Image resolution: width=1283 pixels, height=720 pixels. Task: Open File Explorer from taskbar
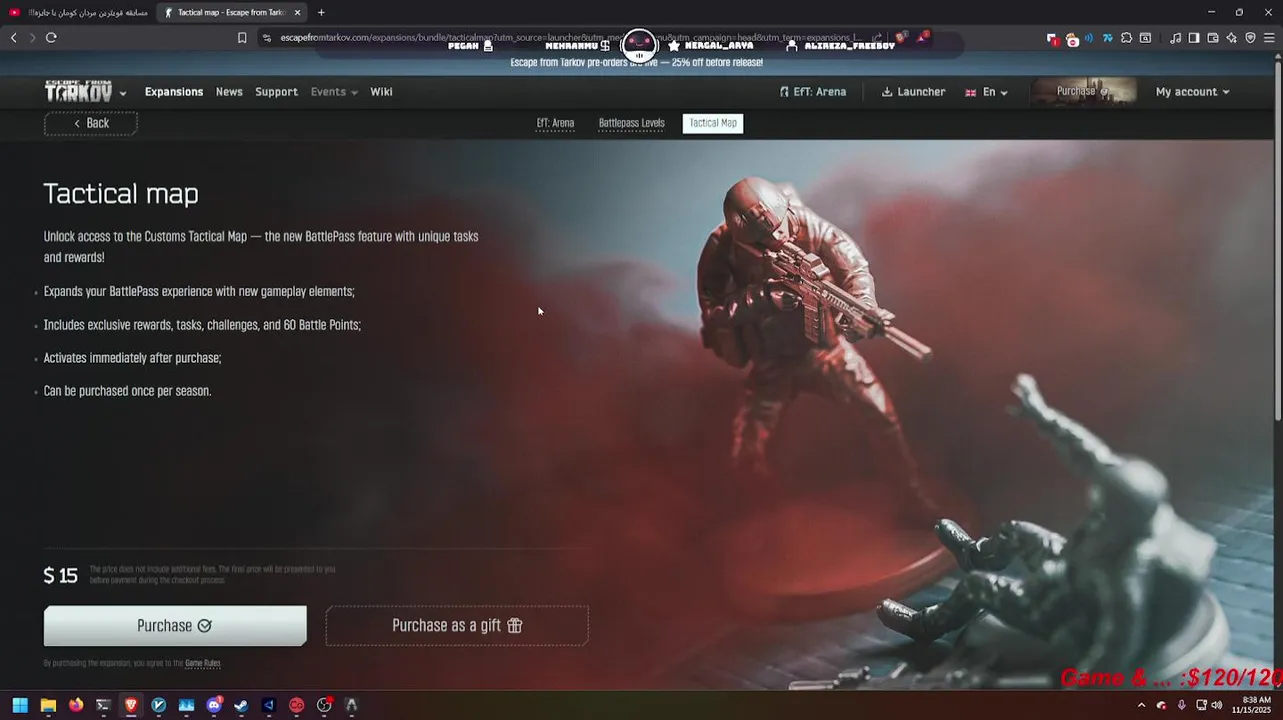[x=48, y=705]
